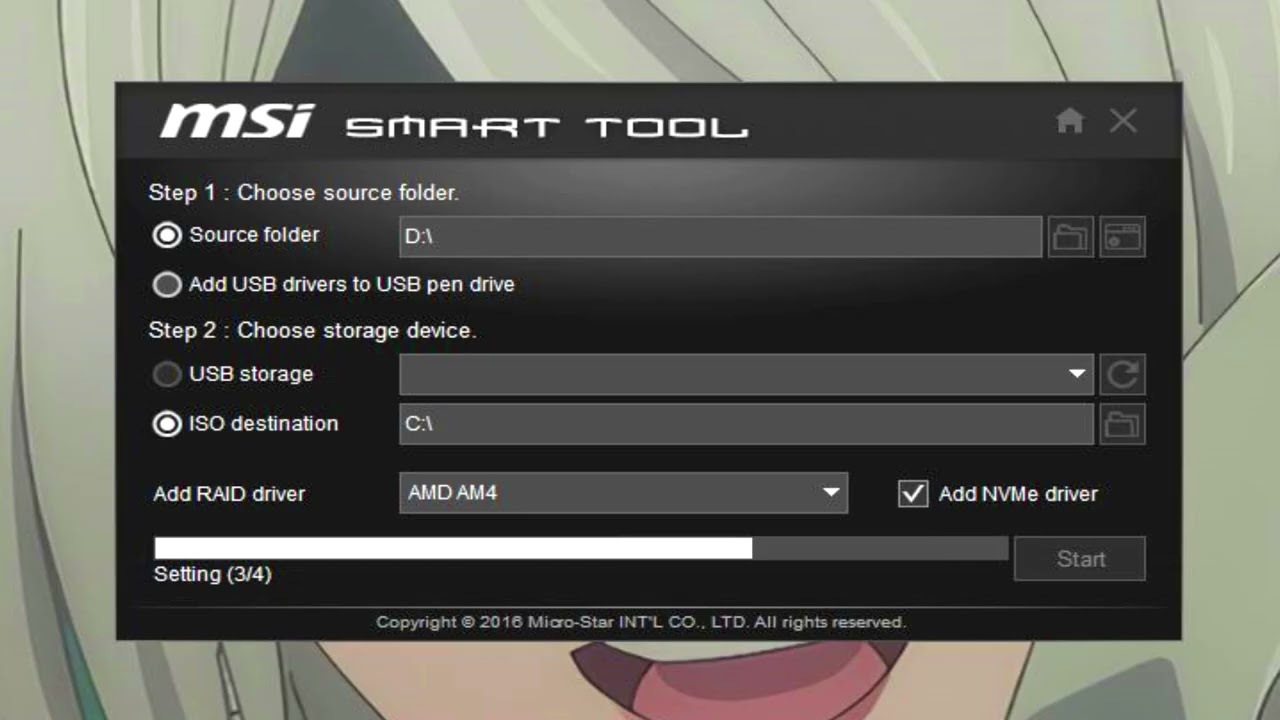Screen dimensions: 1280x720
Task: Go to the Smart Tool home screen
Action: point(1070,121)
